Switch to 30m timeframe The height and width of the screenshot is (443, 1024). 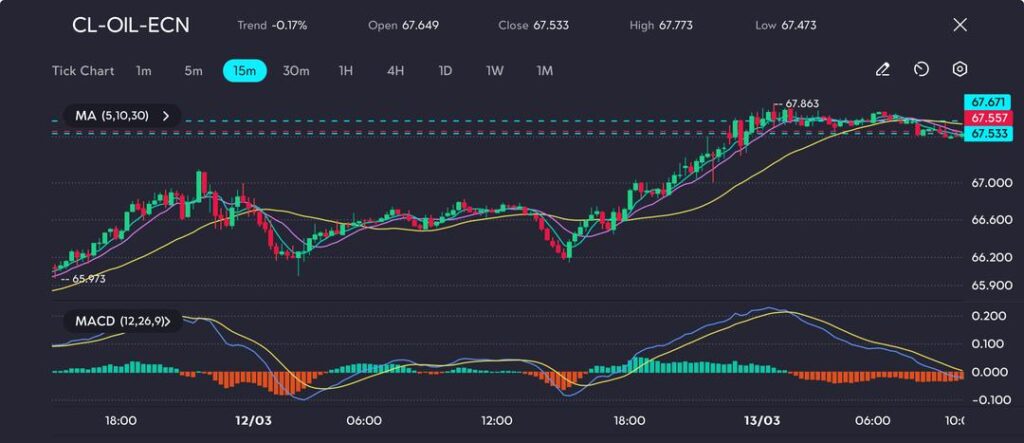coord(296,71)
